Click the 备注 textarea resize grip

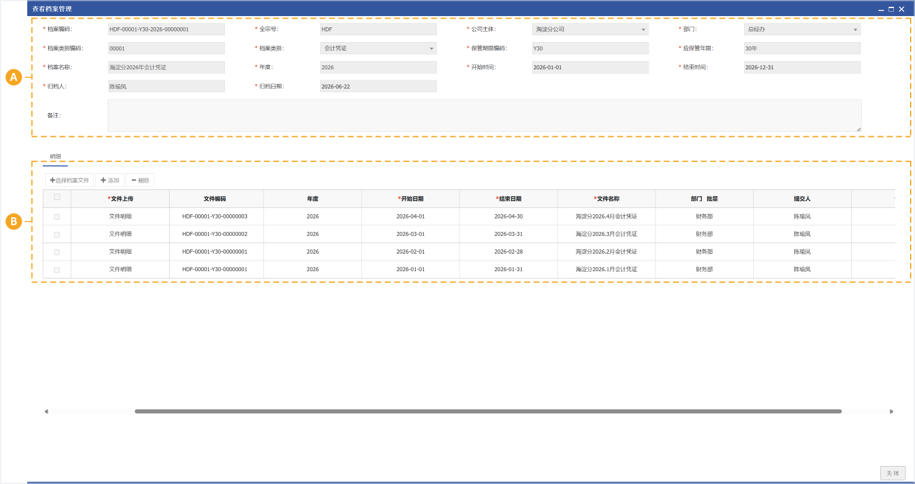pos(858,128)
